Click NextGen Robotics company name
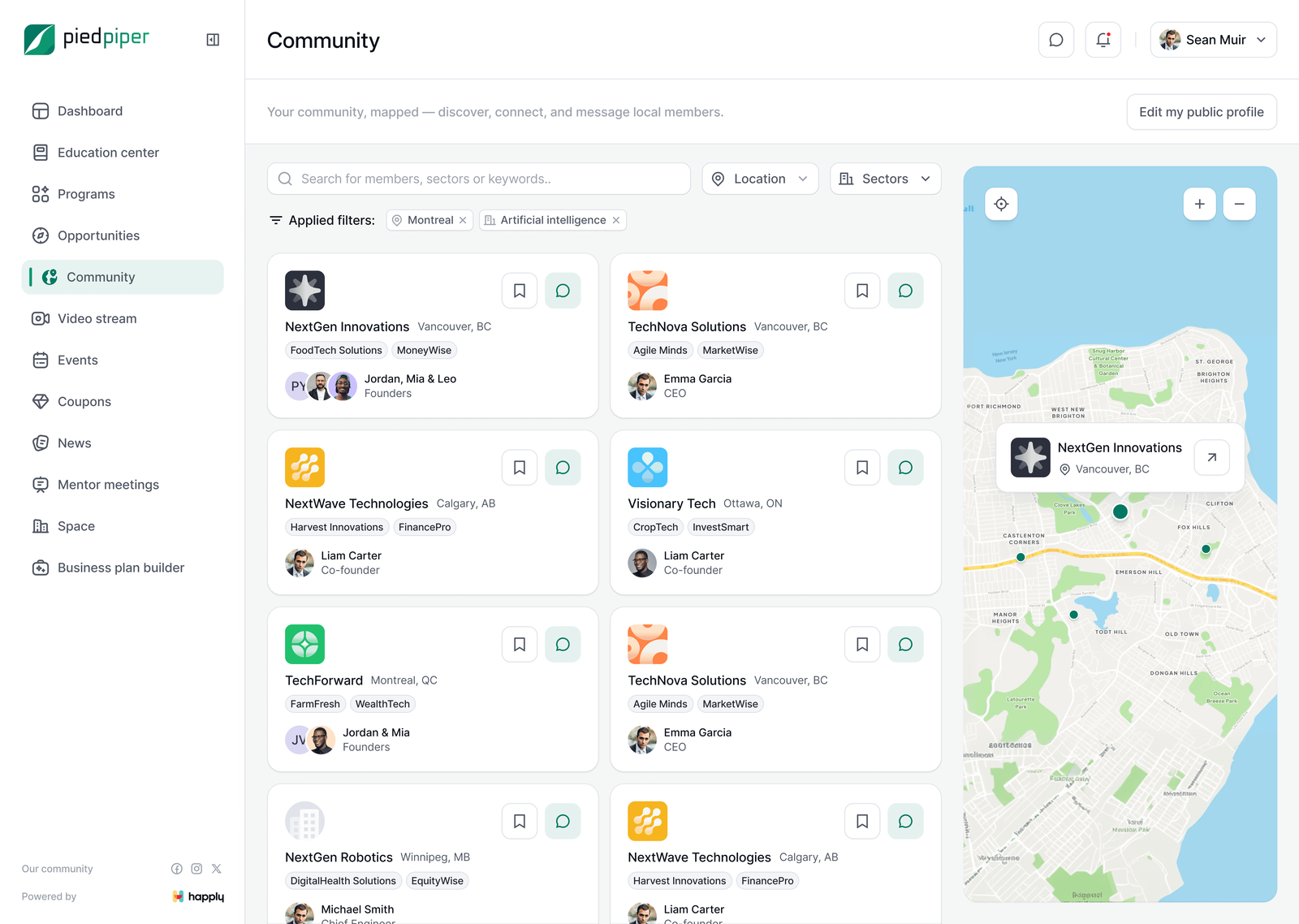Image resolution: width=1299 pixels, height=924 pixels. (339, 857)
